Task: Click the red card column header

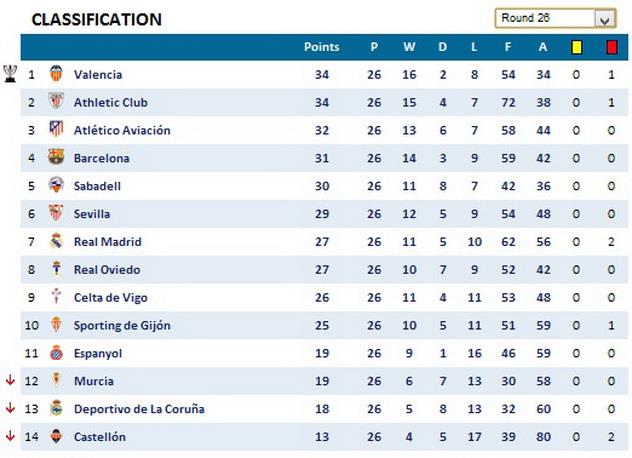Action: 611,47
